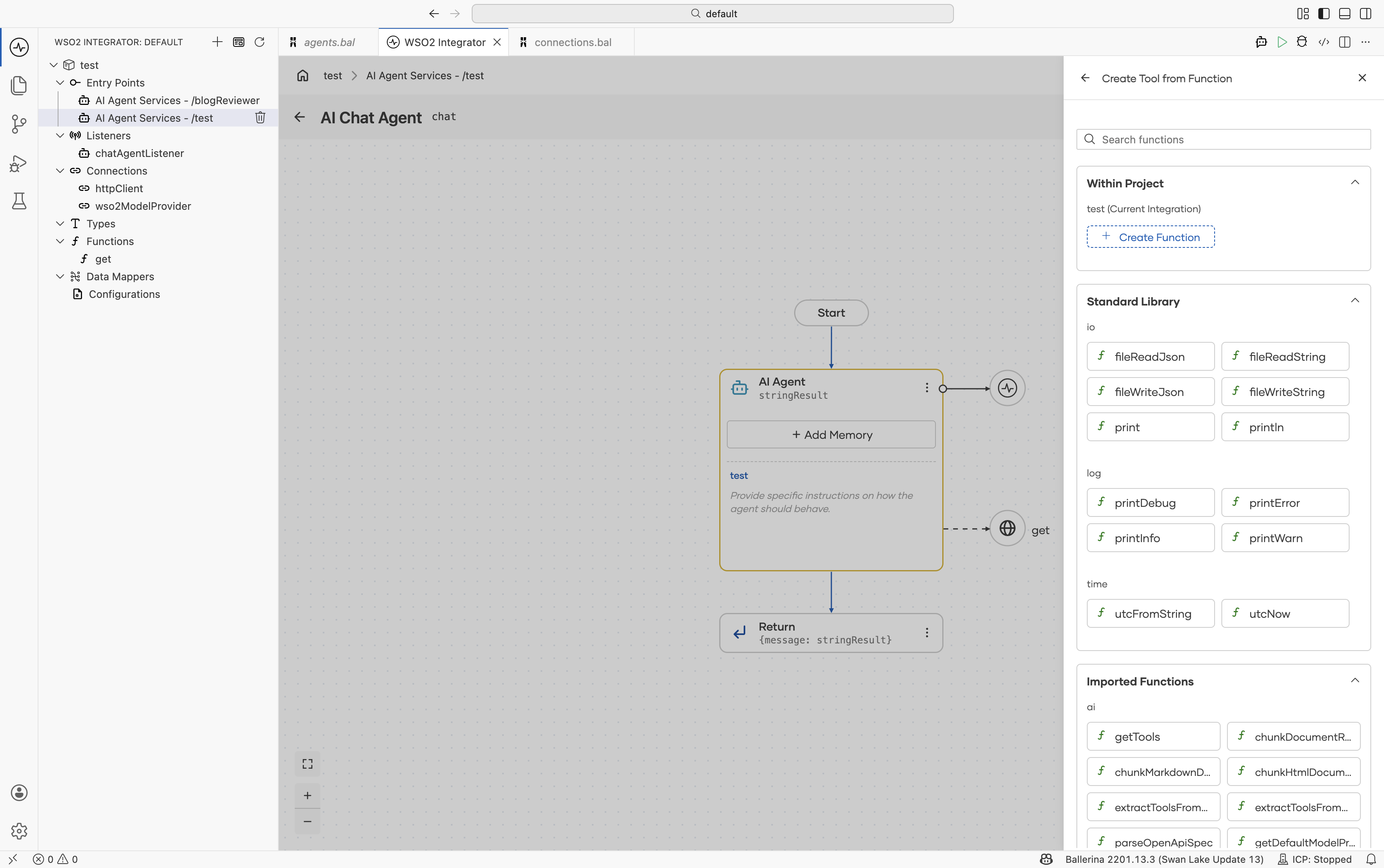The width and height of the screenshot is (1384, 868).
Task: Select the get tool globe node
Action: pos(1008,528)
